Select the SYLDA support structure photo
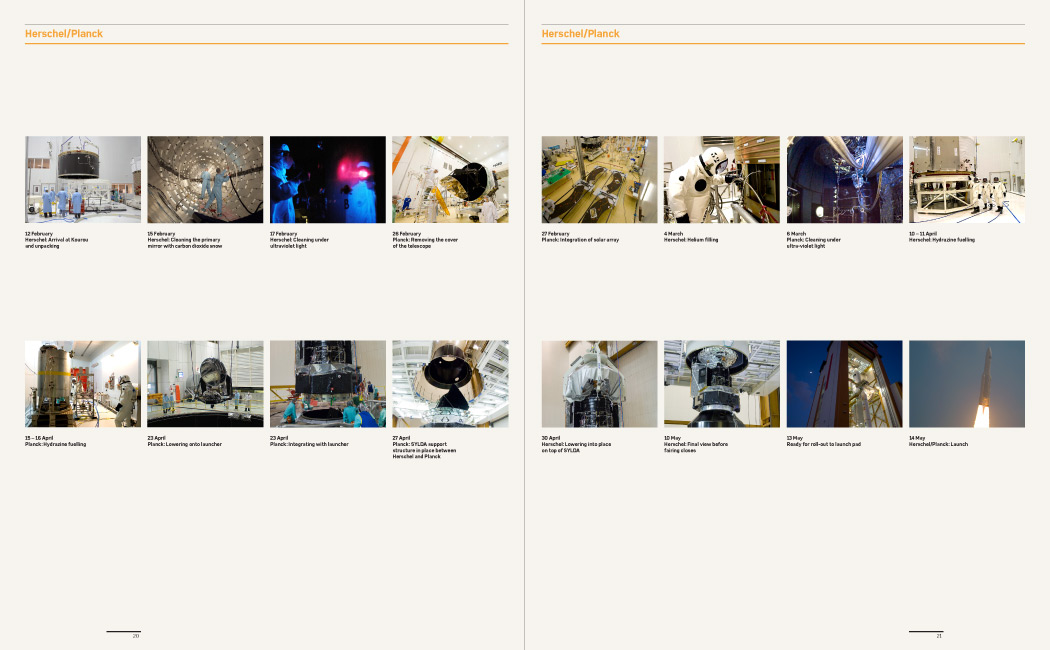Image resolution: width=1050 pixels, height=650 pixels. point(450,384)
